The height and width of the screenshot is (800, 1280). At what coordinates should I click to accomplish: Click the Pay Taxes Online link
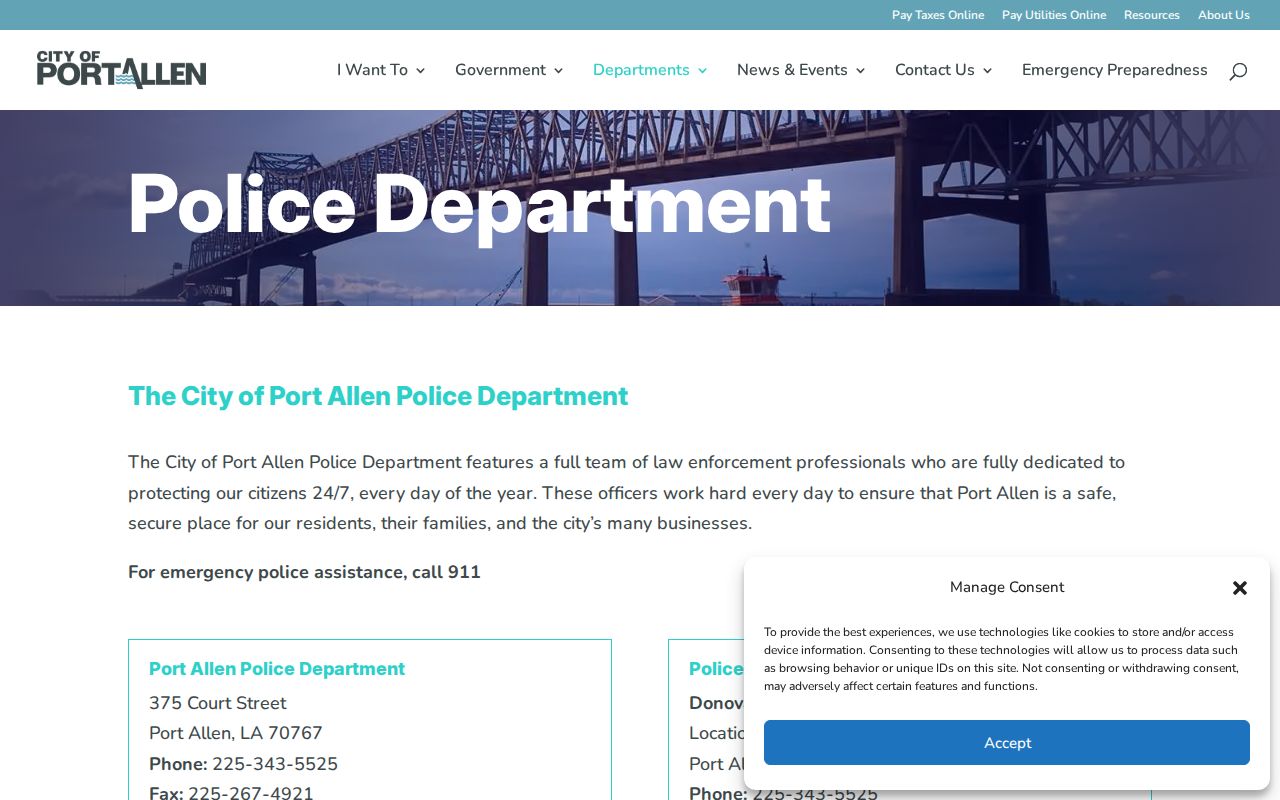pyautogui.click(x=938, y=15)
